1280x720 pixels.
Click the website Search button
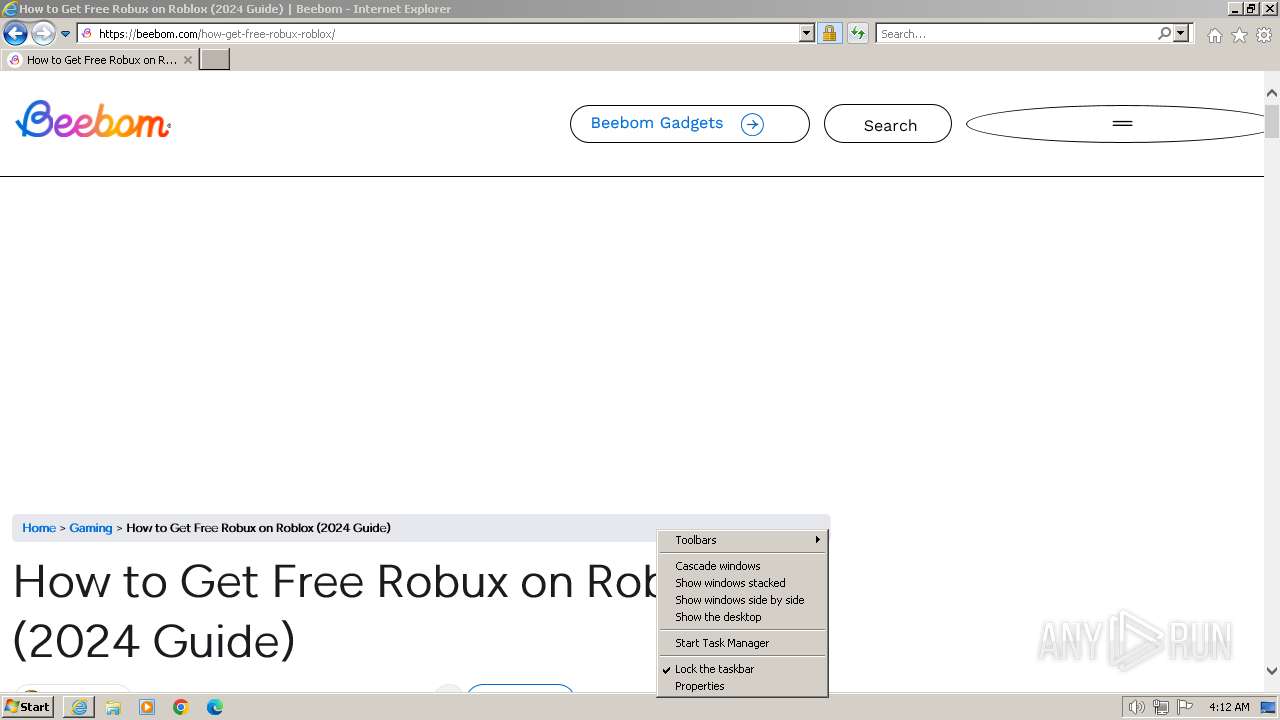(x=888, y=124)
